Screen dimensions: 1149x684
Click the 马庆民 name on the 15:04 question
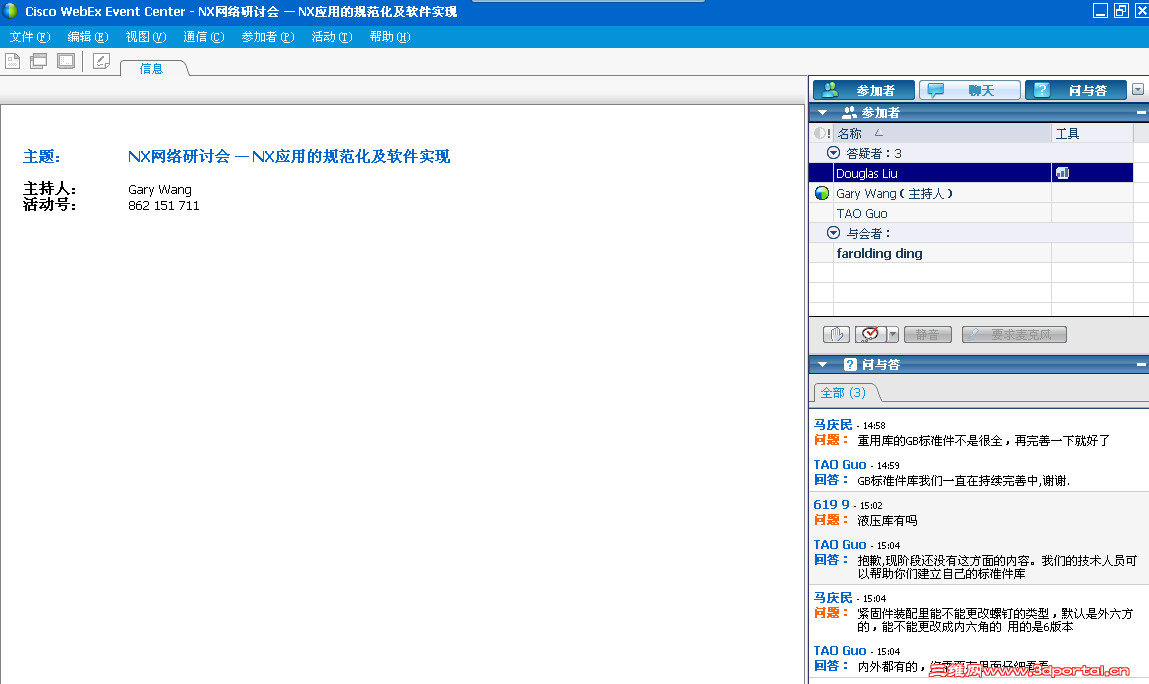click(x=833, y=597)
